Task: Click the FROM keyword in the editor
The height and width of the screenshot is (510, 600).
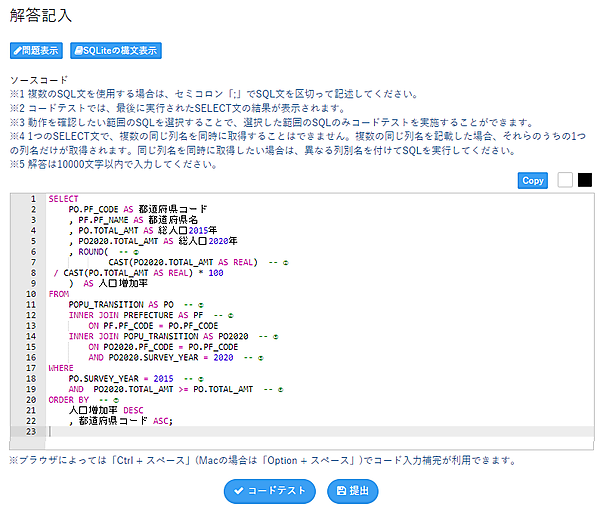Action: click(58, 294)
